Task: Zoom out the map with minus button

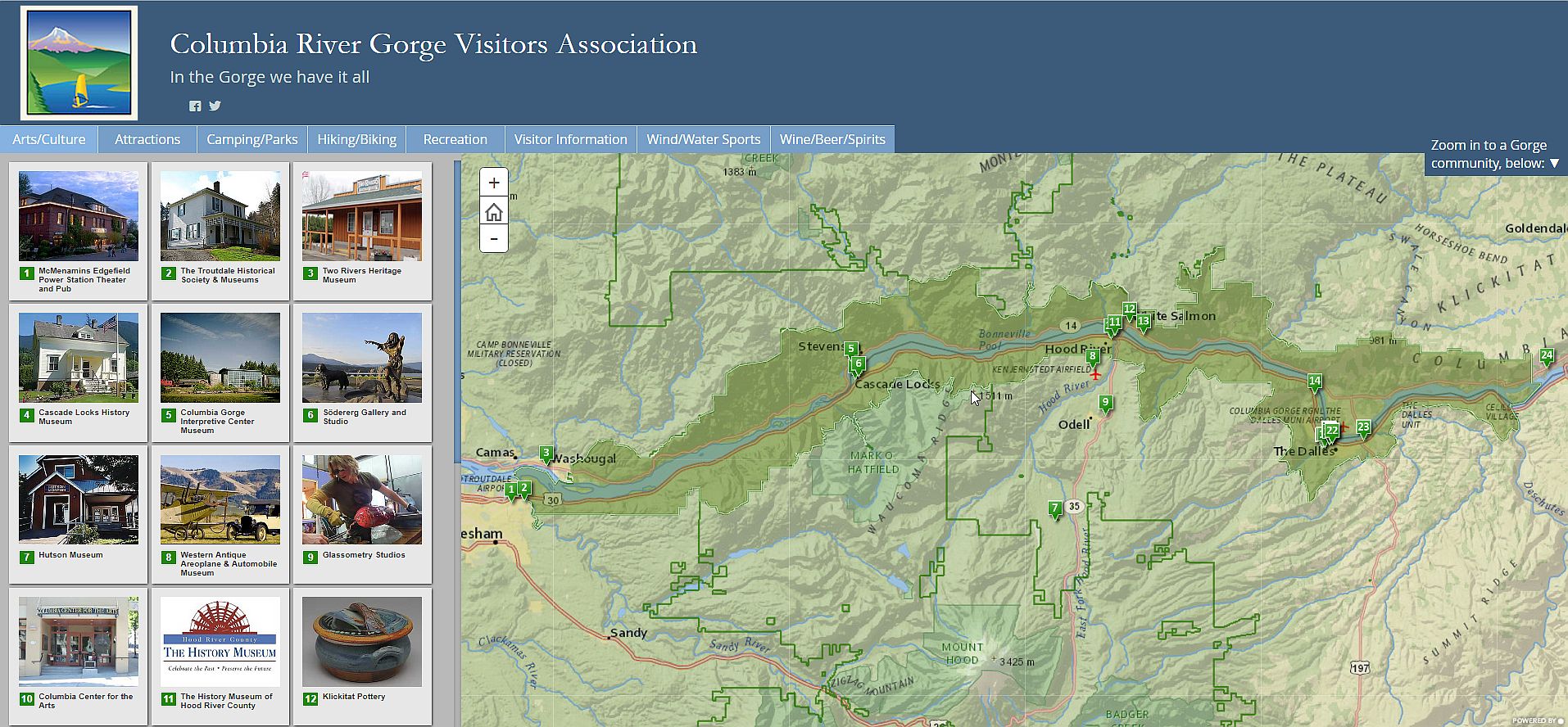Action: (x=493, y=239)
